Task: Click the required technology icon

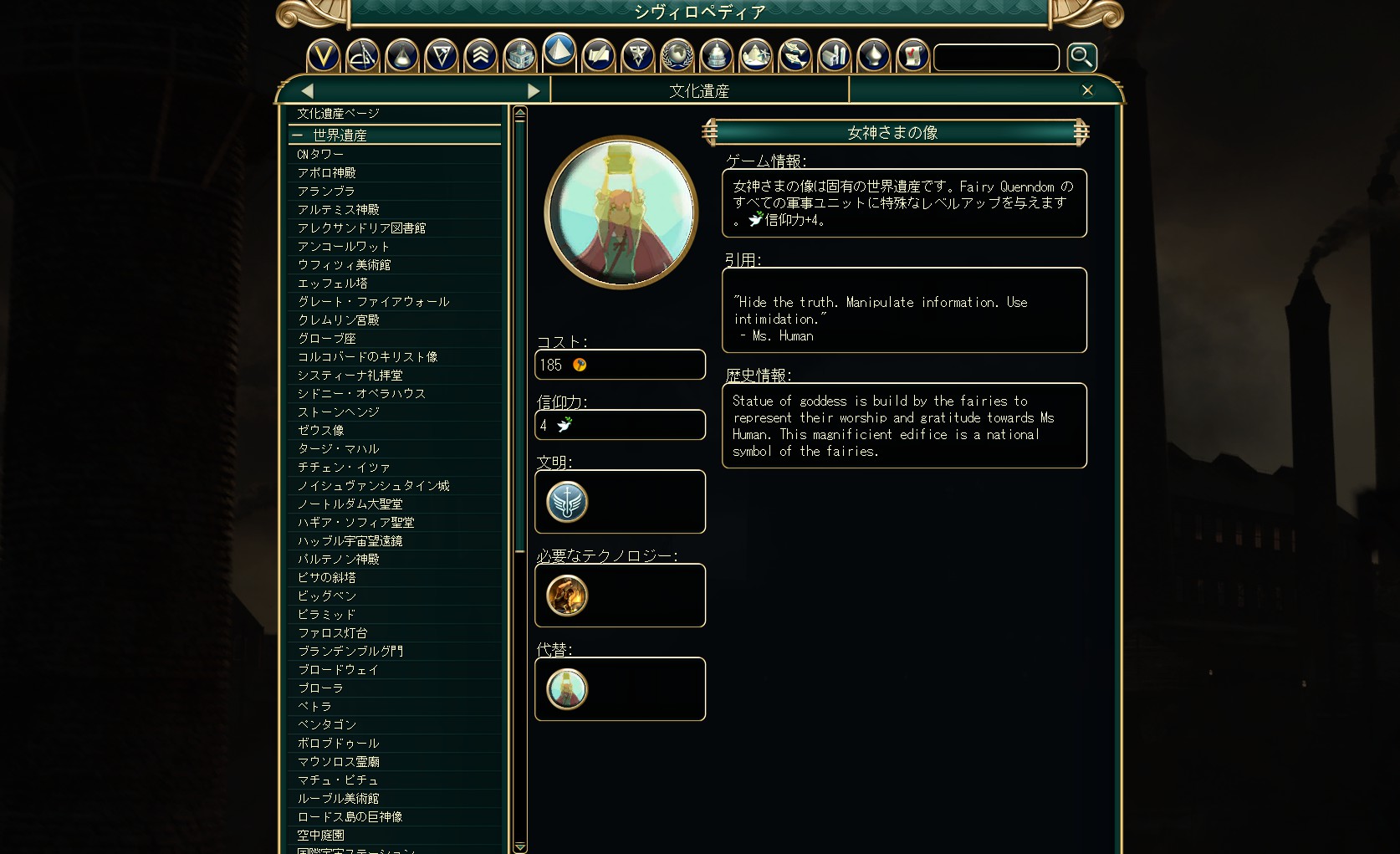Action: pos(567,596)
